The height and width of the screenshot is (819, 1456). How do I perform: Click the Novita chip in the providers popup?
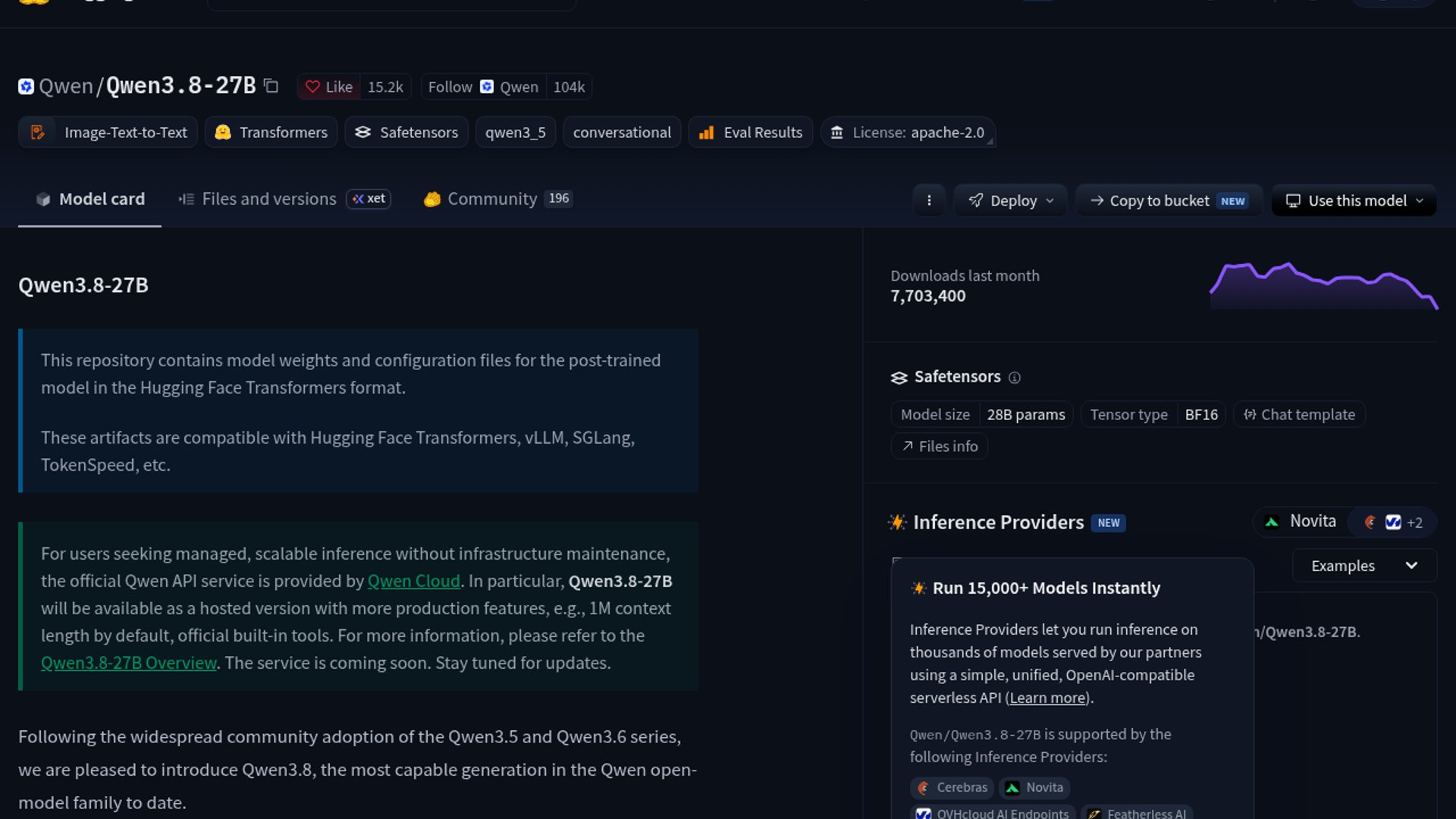click(1034, 788)
